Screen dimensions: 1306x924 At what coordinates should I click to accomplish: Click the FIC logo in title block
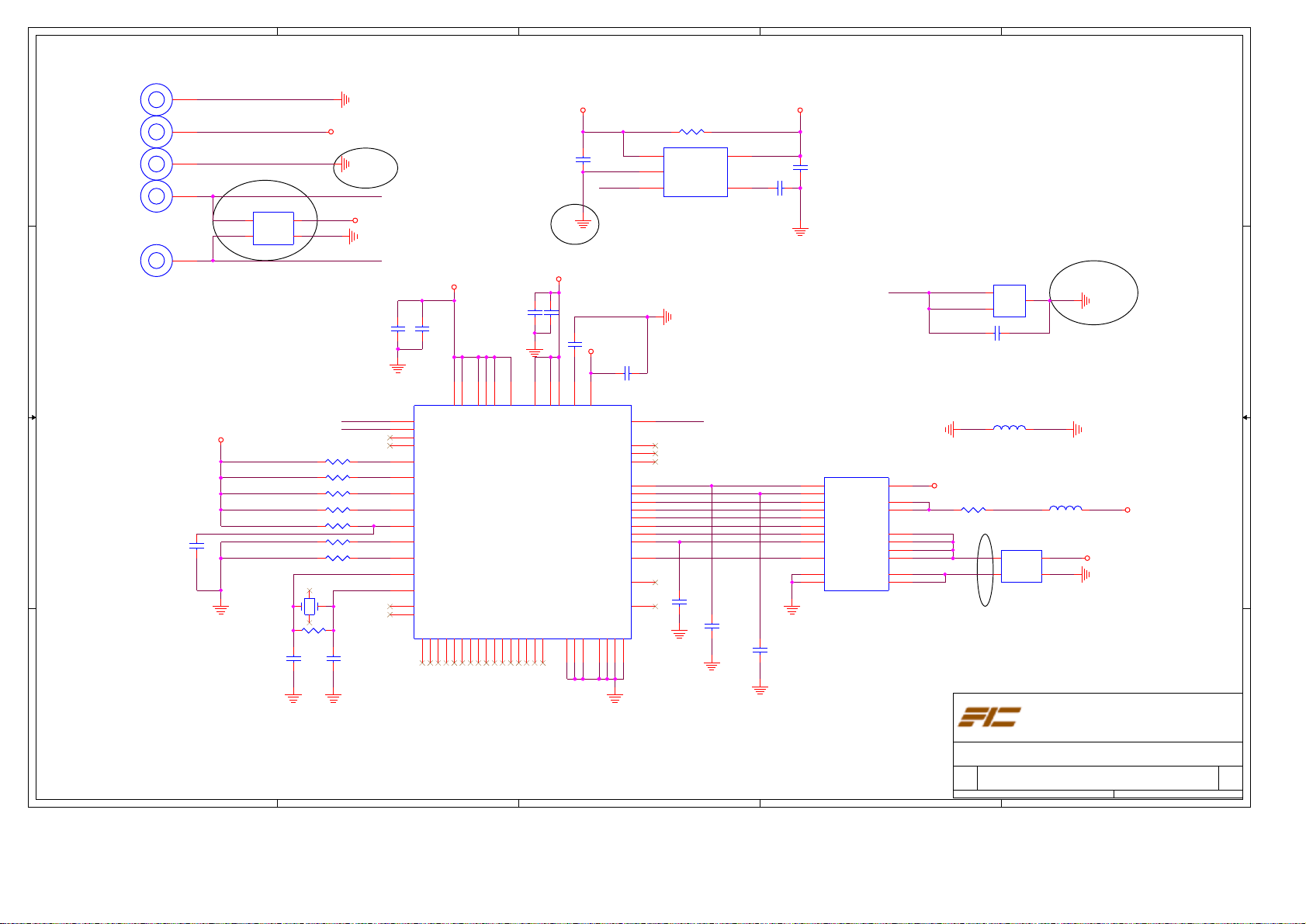989,717
